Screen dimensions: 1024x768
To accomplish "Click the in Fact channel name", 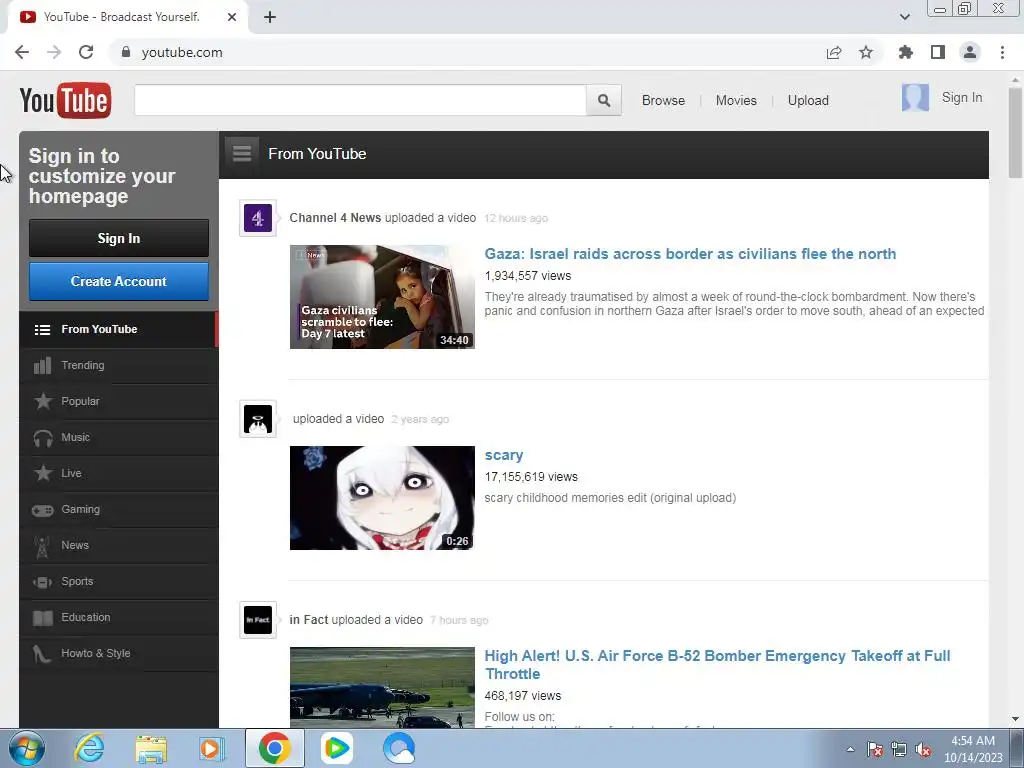I will coord(309,620).
